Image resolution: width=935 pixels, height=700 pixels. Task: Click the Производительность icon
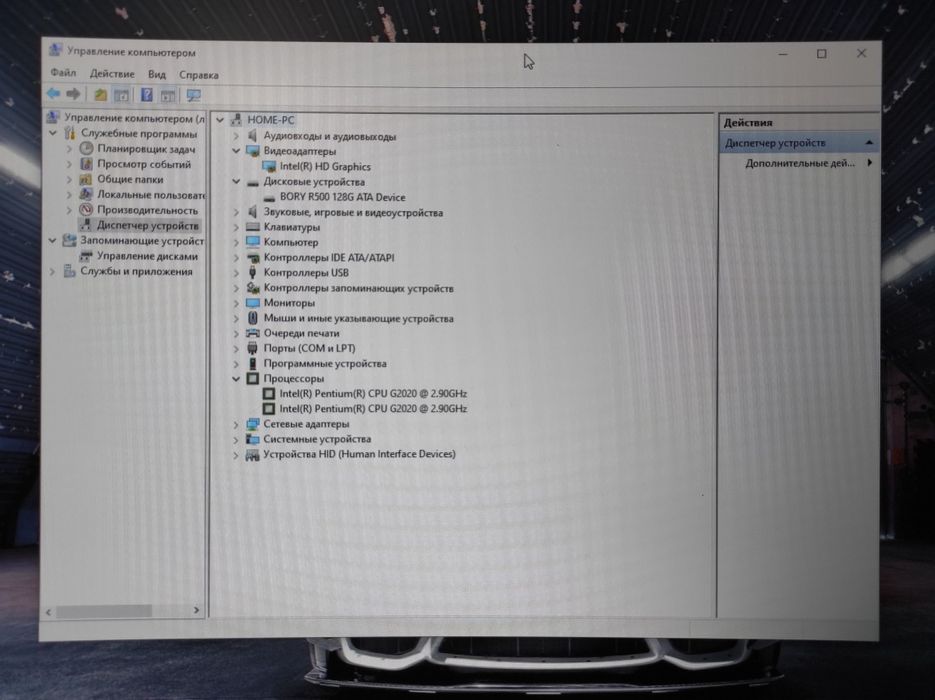pos(86,210)
